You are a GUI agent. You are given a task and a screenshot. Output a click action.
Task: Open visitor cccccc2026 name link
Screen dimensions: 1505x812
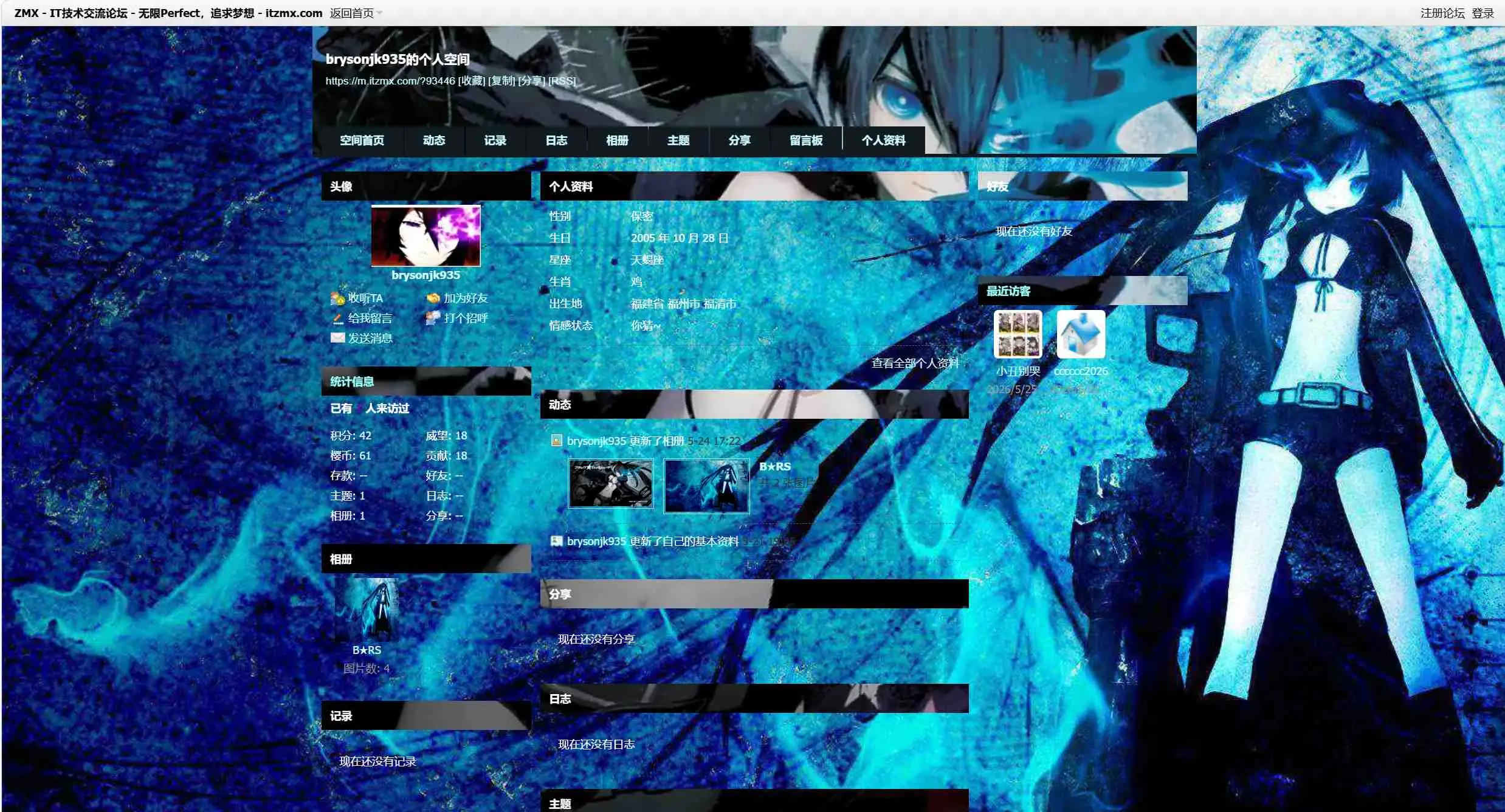coord(1081,371)
